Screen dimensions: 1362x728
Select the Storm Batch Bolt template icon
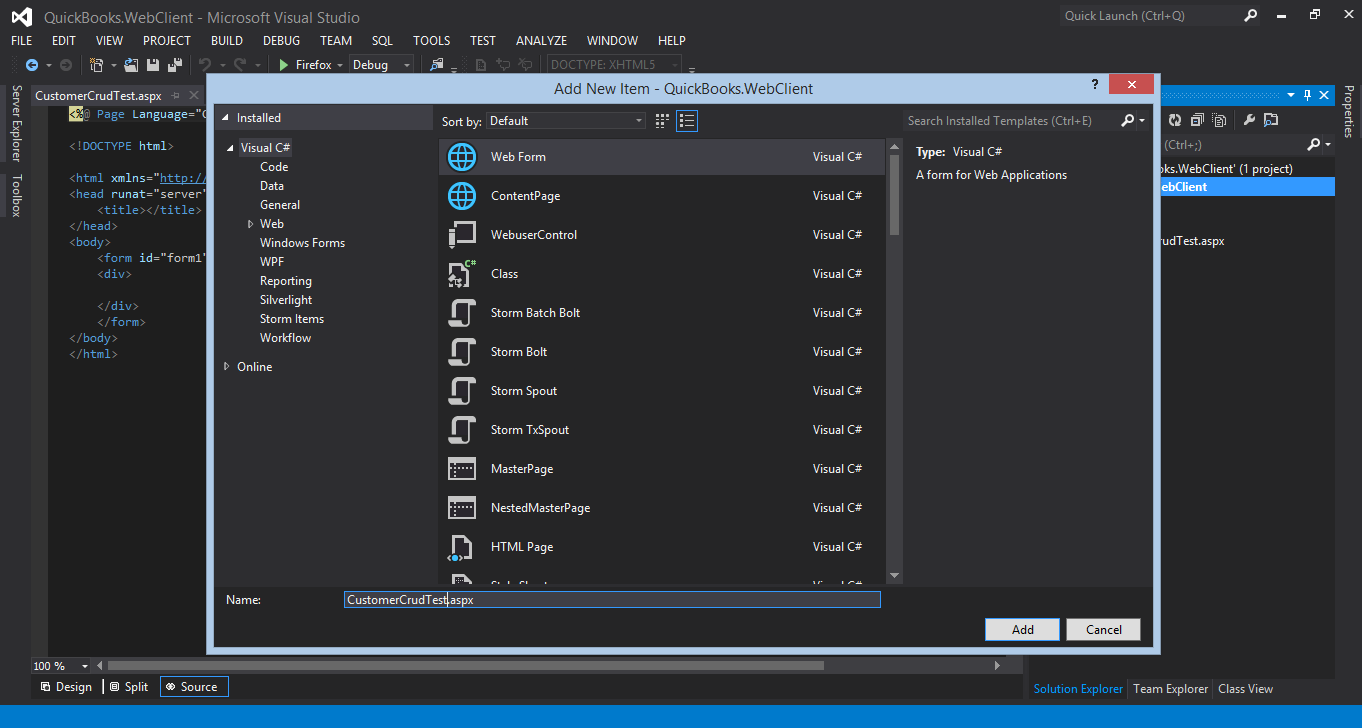click(462, 313)
